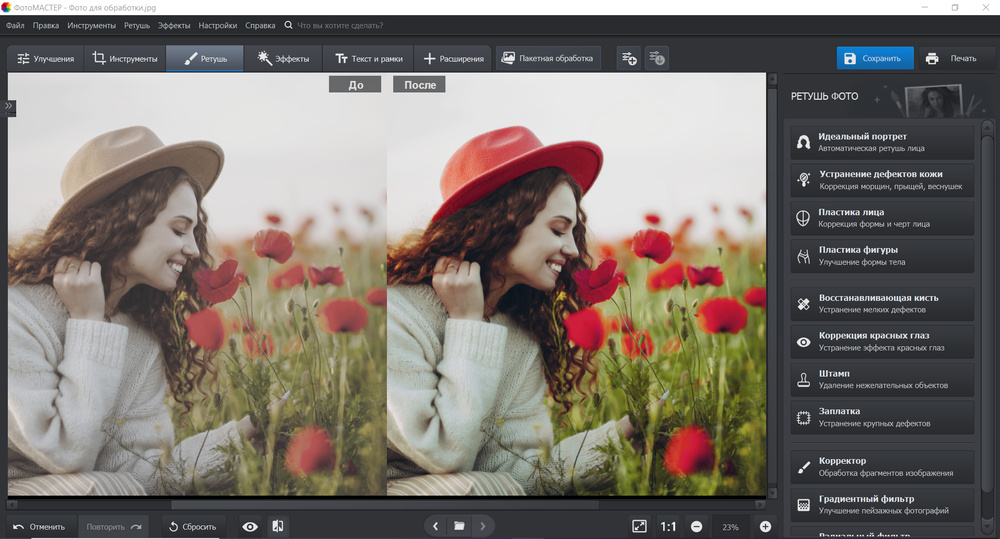
Task: Set zoom to 1:1 actual size
Action: [668, 526]
